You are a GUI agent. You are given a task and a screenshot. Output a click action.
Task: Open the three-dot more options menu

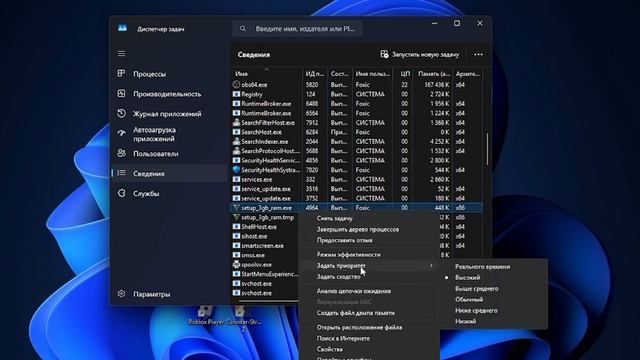point(478,54)
